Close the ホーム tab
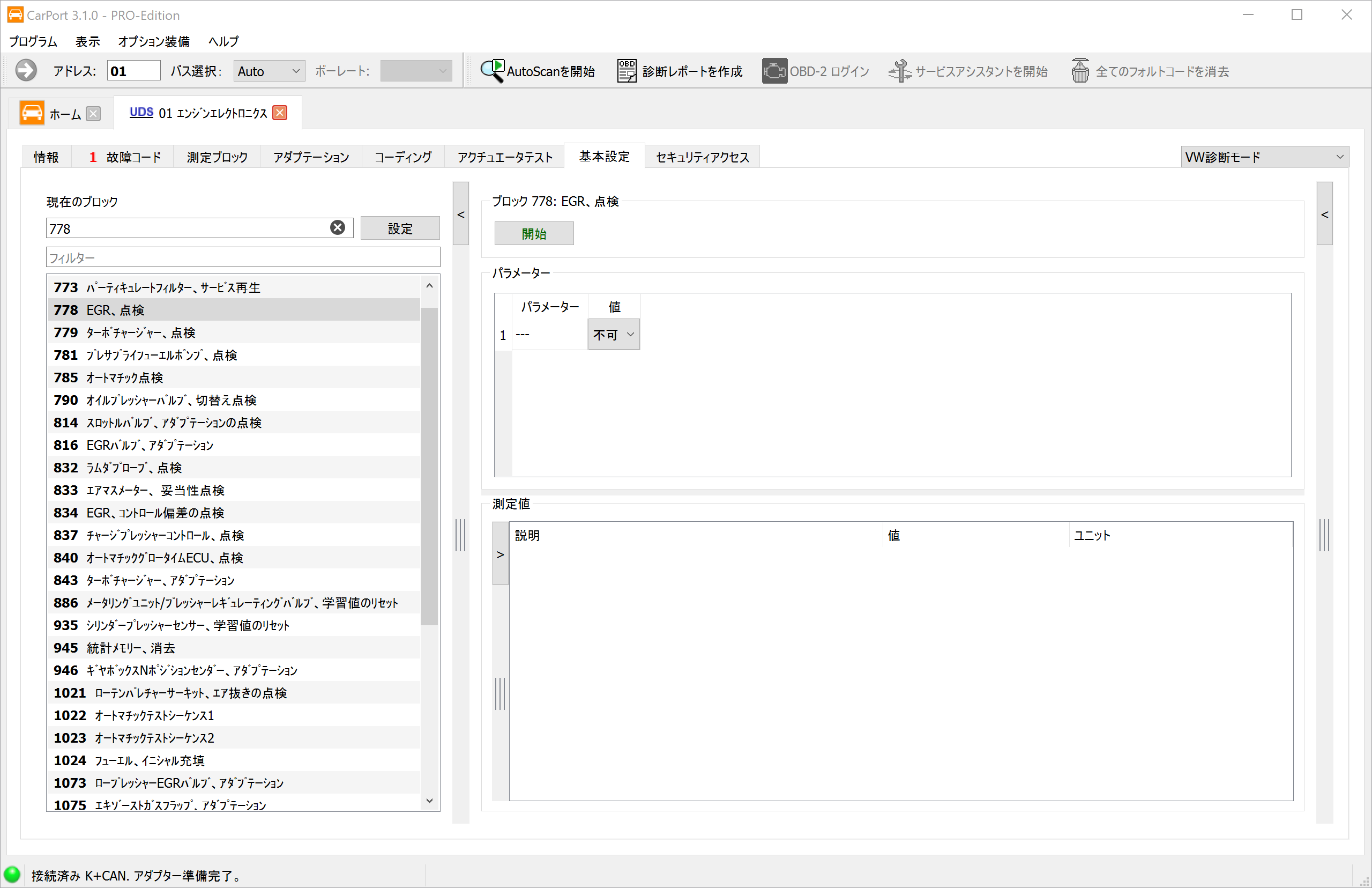1372x888 pixels. [93, 114]
